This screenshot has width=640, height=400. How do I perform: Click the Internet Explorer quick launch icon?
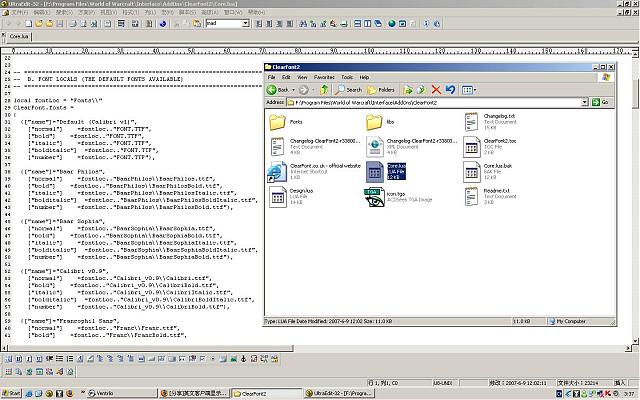29,393
